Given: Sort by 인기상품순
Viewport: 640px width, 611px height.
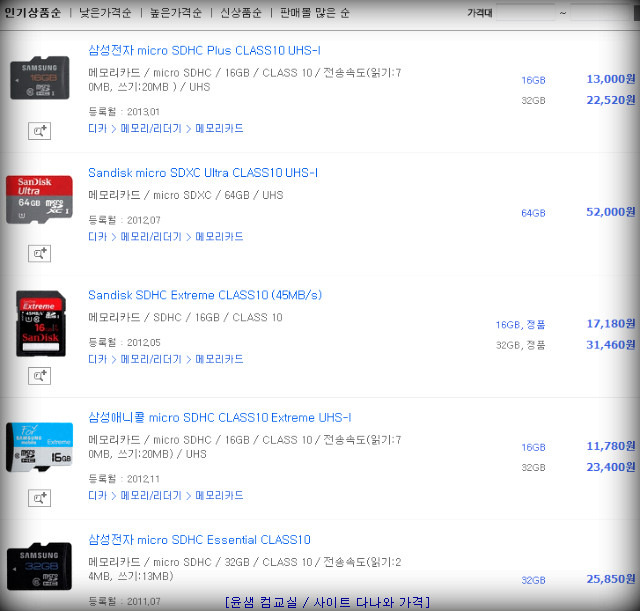Looking at the screenshot, I should (x=33, y=13).
